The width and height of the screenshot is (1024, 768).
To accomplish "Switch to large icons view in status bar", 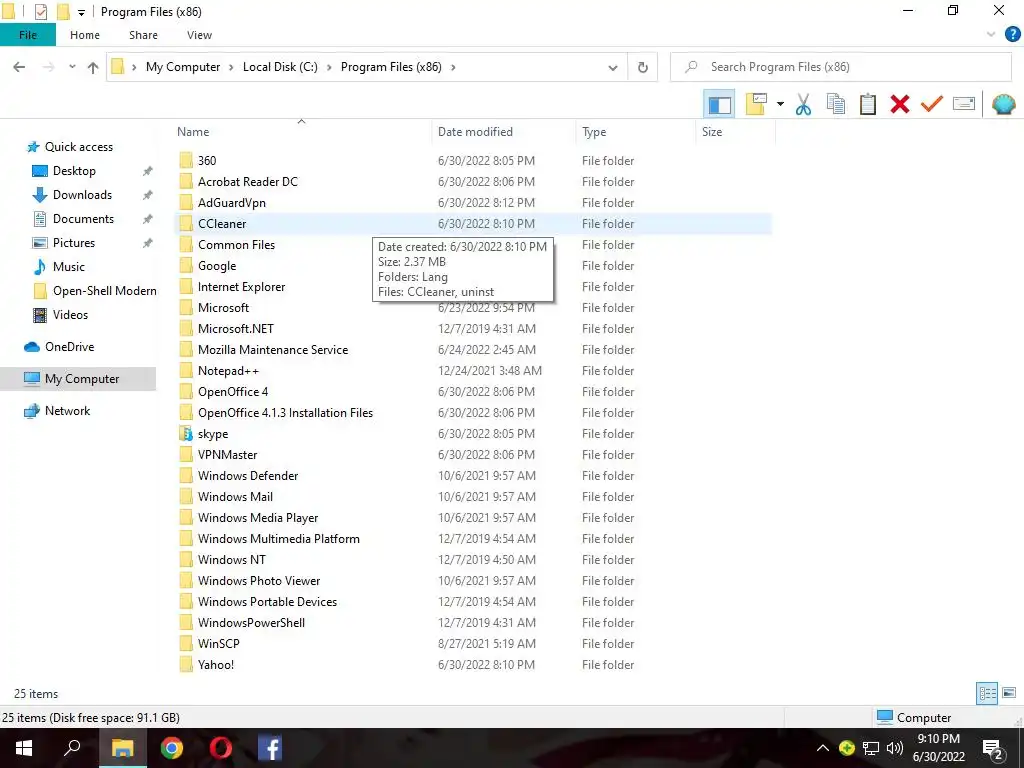I will [1009, 693].
